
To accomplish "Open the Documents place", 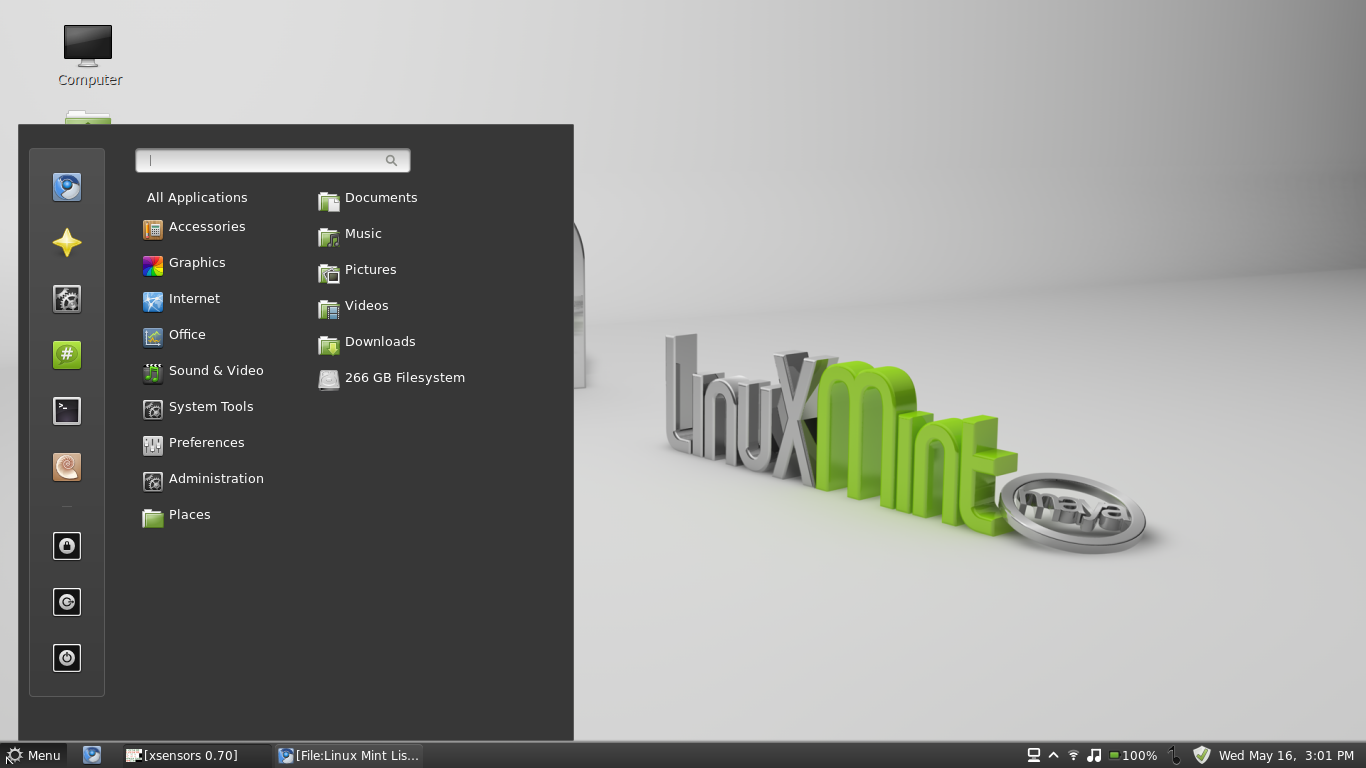I will pos(380,197).
